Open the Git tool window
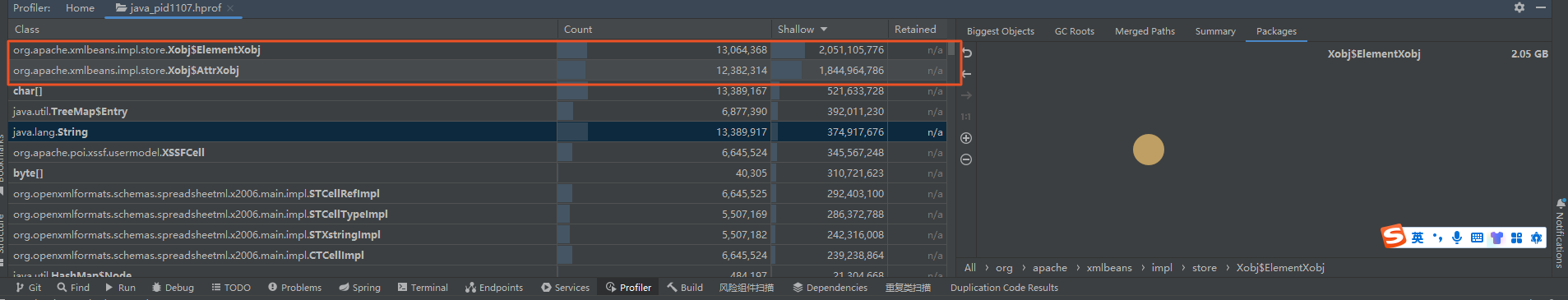 point(29,288)
